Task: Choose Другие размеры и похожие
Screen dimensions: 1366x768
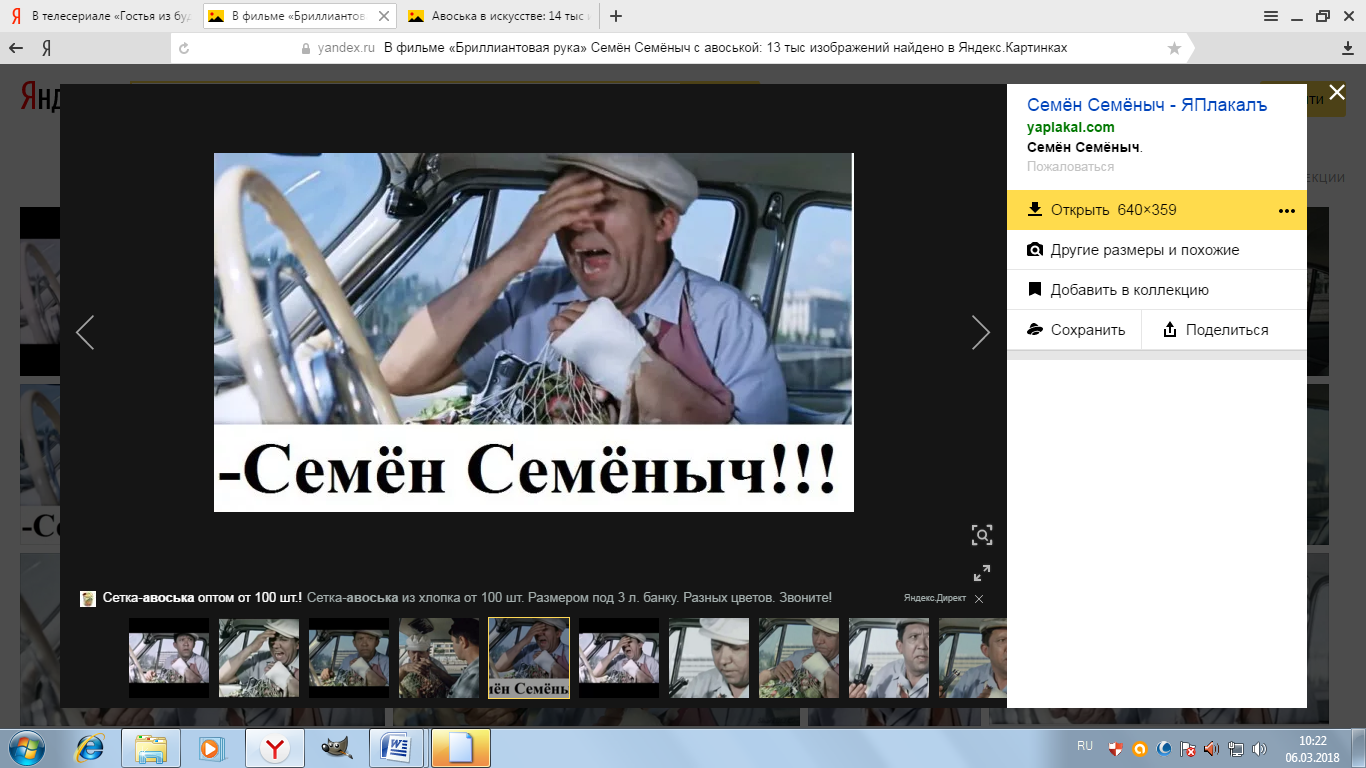Action: (1157, 250)
